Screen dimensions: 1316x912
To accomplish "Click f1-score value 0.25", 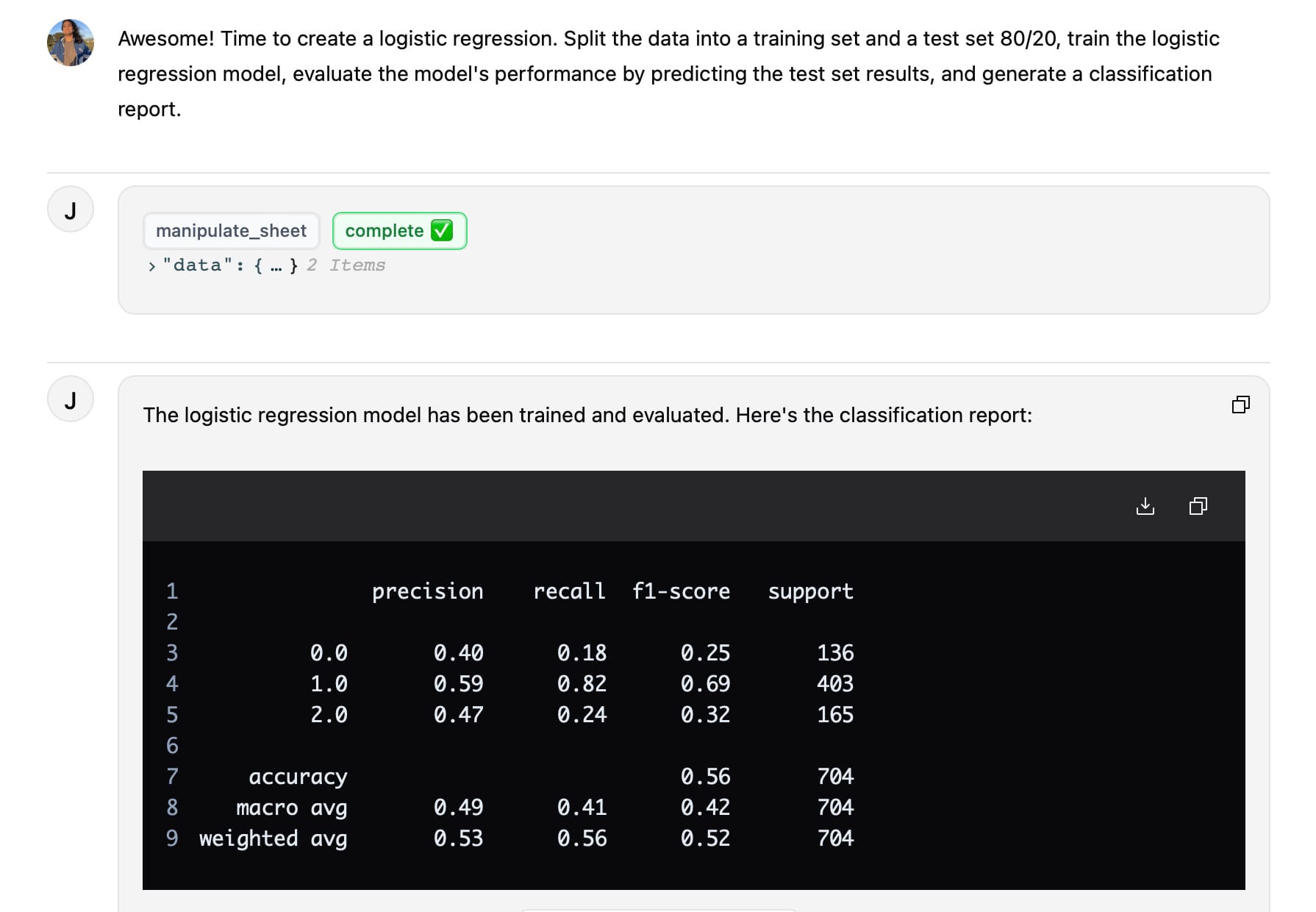I will [706, 653].
